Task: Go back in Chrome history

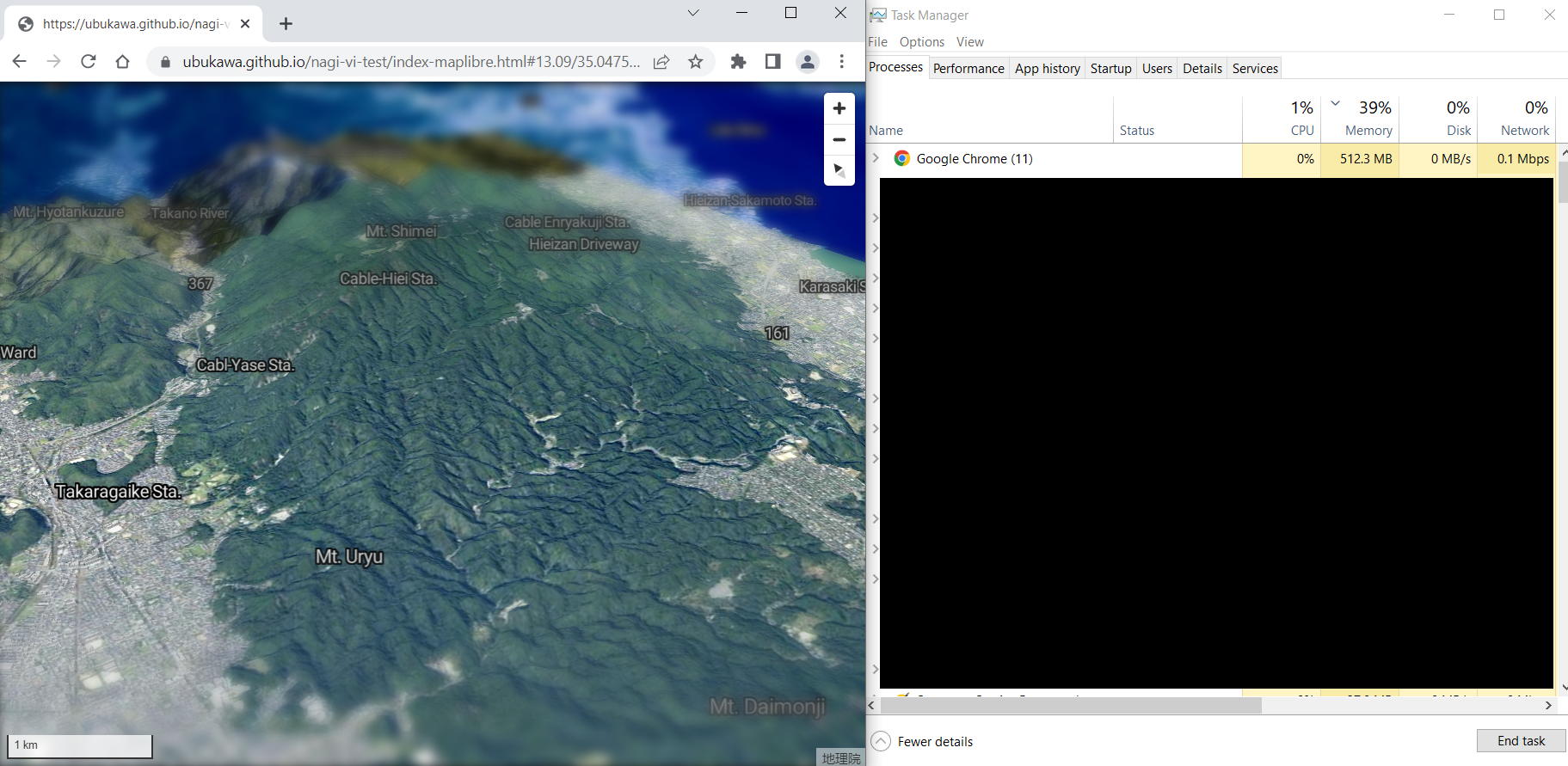Action: point(19,61)
